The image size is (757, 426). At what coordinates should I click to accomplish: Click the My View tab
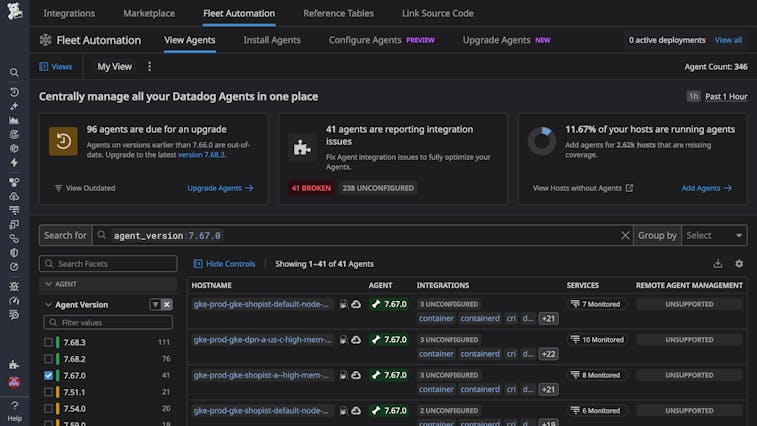(x=114, y=67)
